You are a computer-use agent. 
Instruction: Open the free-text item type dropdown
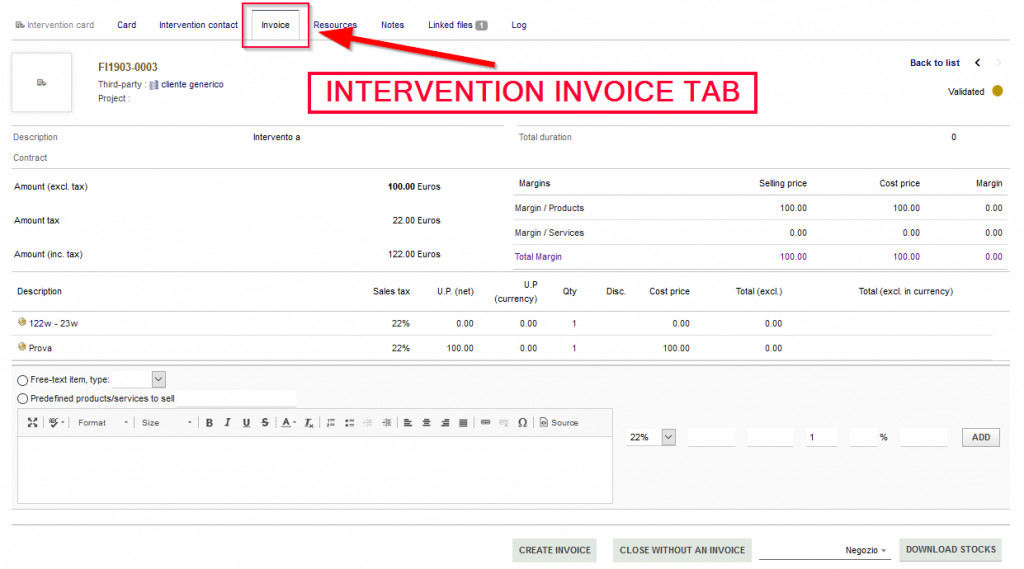click(x=158, y=379)
